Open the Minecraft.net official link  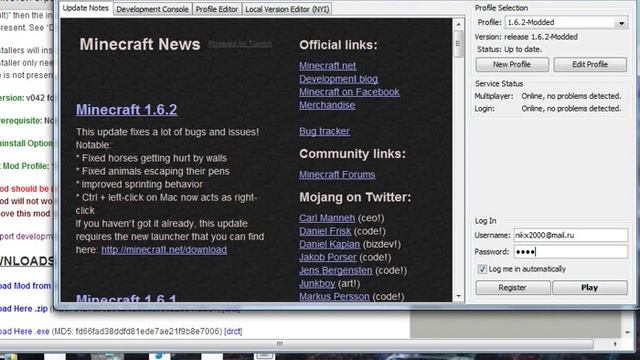(x=327, y=66)
